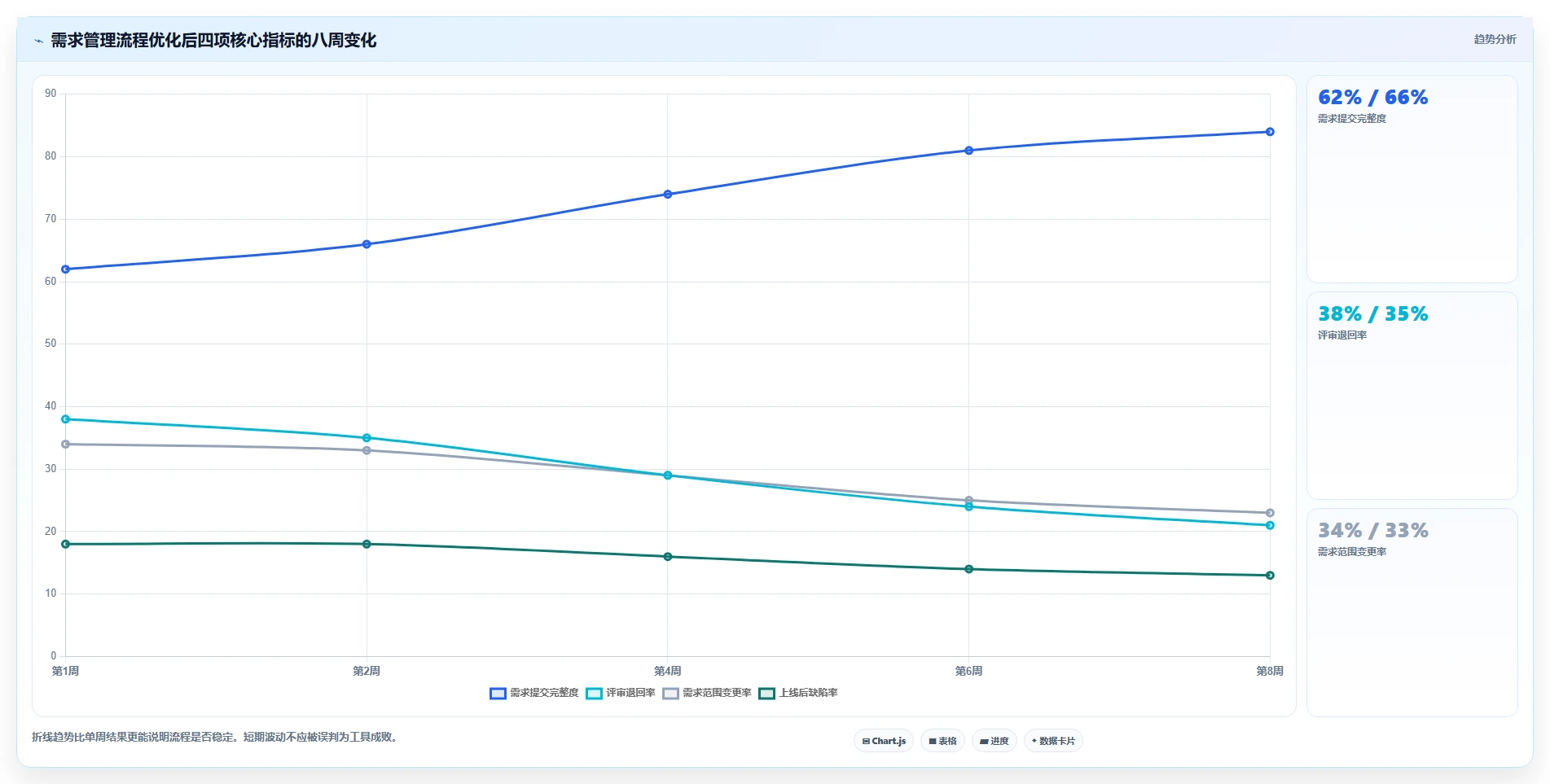Click the cyan 评审退回率 point at 第1周
Viewport: 1550px width, 784px height.
(x=65, y=419)
